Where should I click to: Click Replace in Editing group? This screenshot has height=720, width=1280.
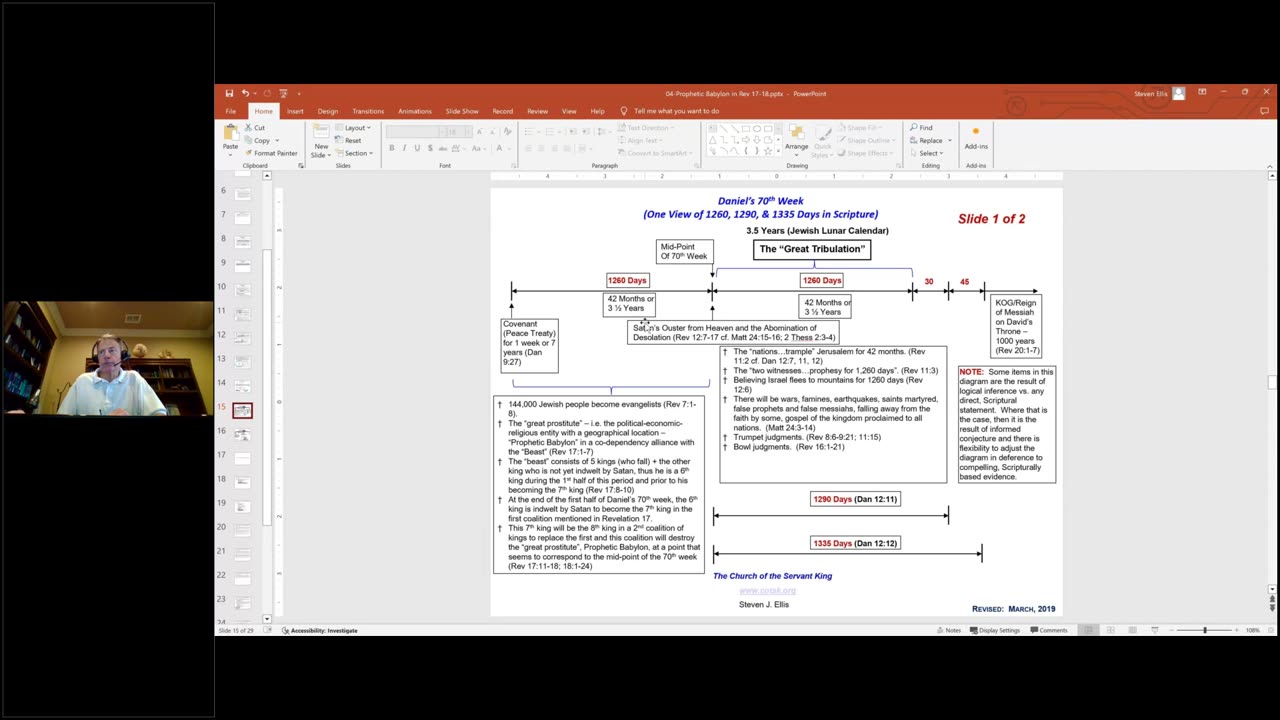tap(926, 140)
